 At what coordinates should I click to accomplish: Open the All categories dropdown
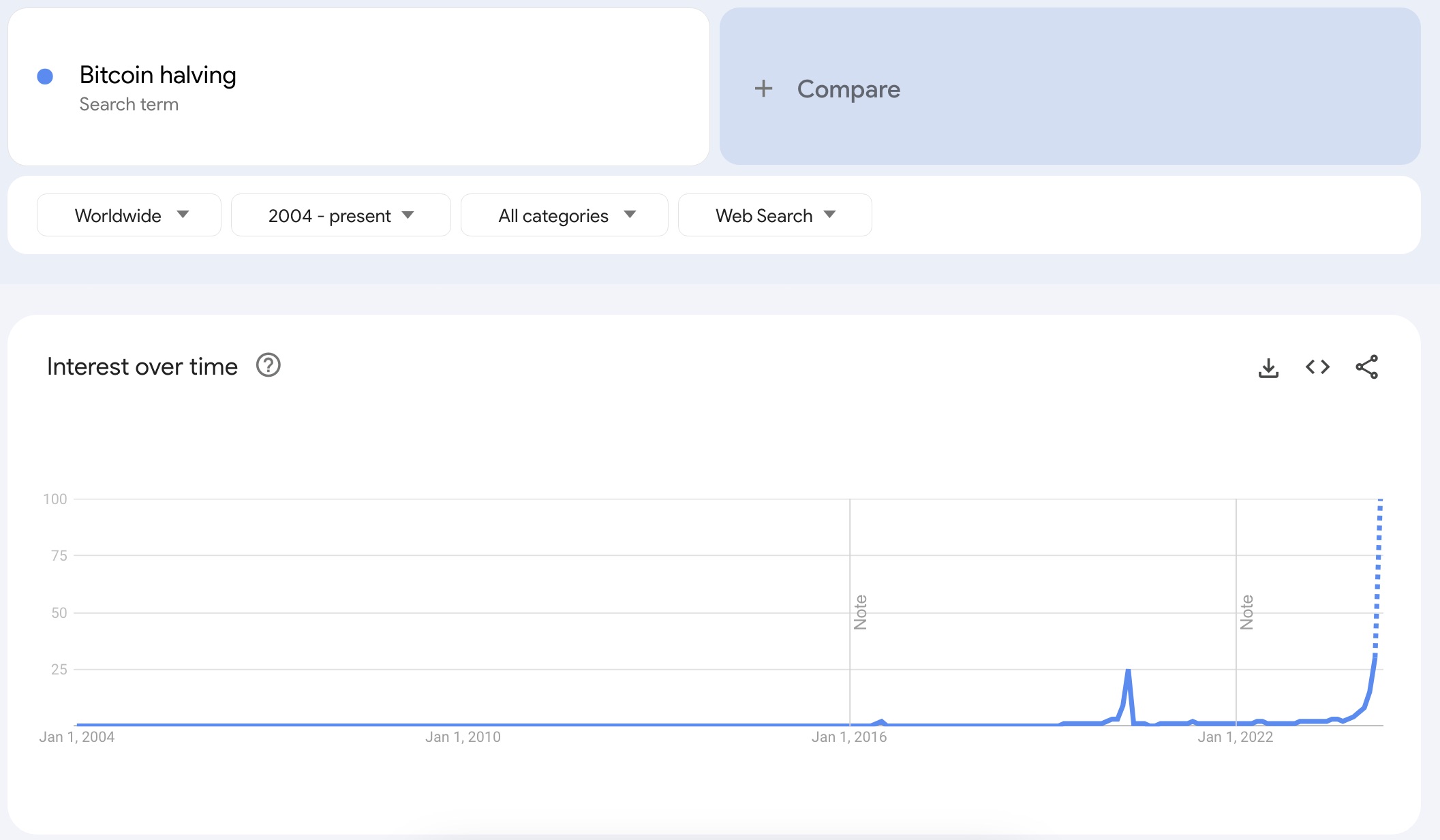tap(564, 215)
